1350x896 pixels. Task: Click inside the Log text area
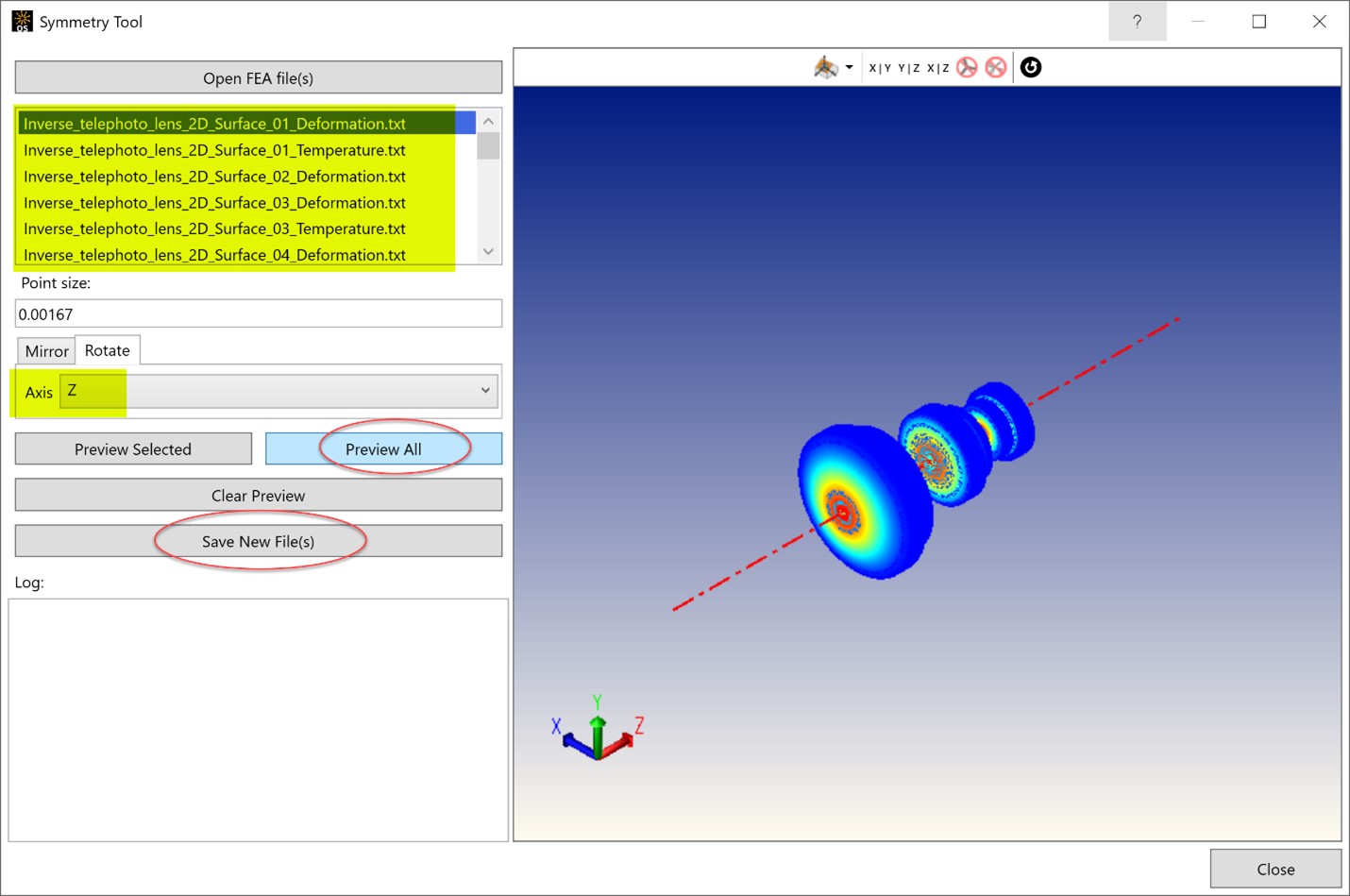(259, 719)
